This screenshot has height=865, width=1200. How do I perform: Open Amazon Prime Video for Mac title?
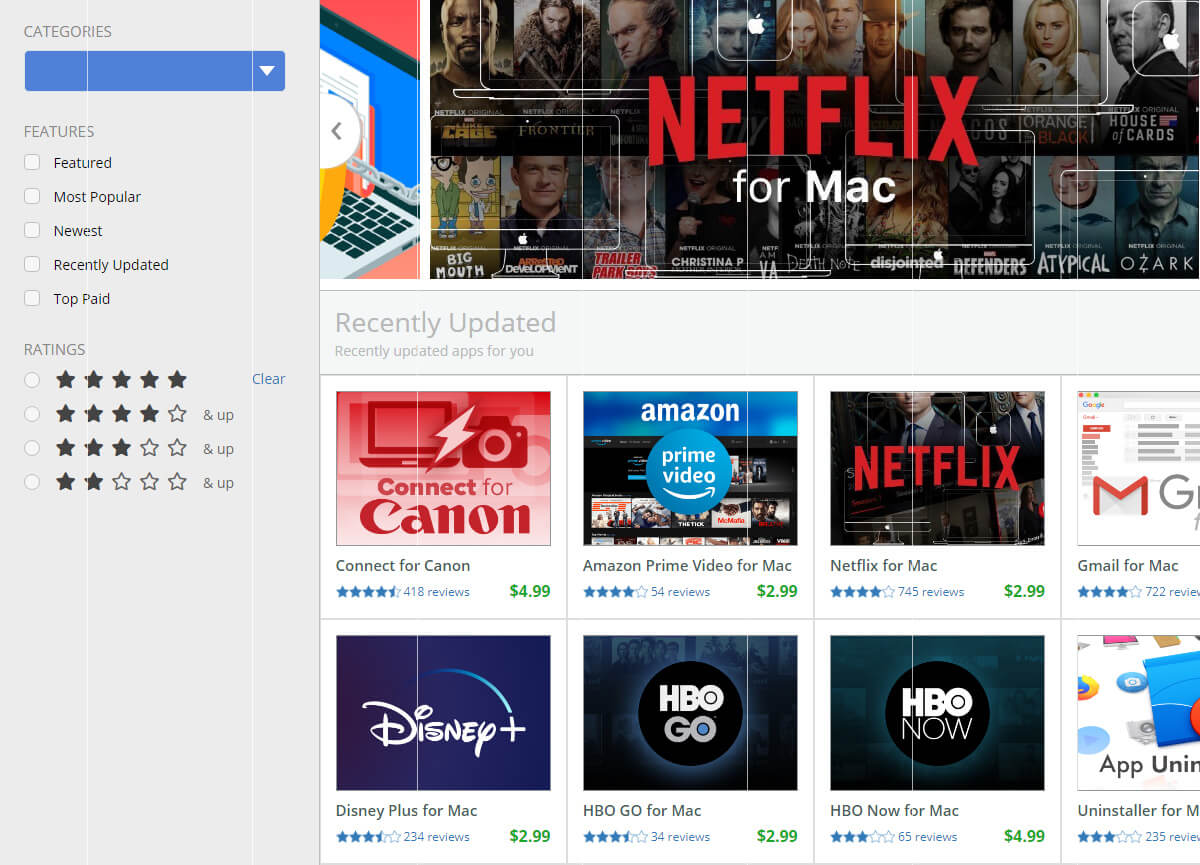[687, 566]
